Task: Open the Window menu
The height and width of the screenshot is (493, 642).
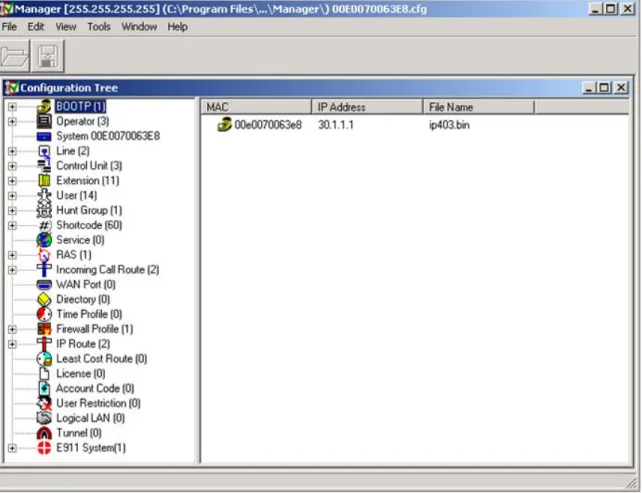Action: click(139, 27)
